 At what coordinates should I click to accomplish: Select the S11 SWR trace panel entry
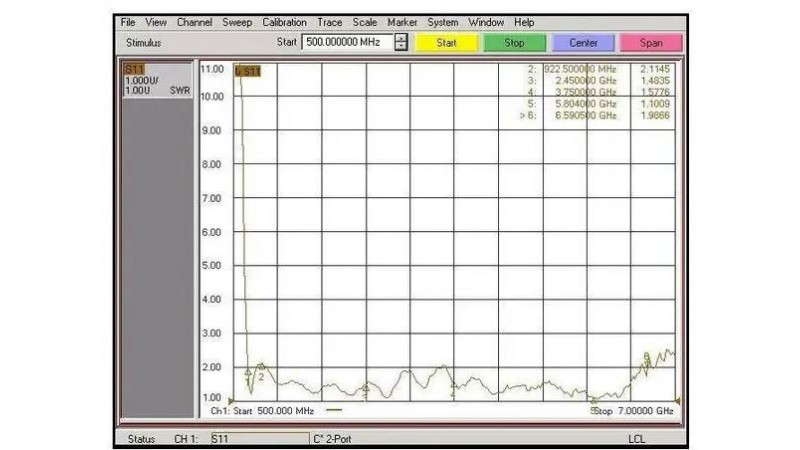(x=155, y=80)
